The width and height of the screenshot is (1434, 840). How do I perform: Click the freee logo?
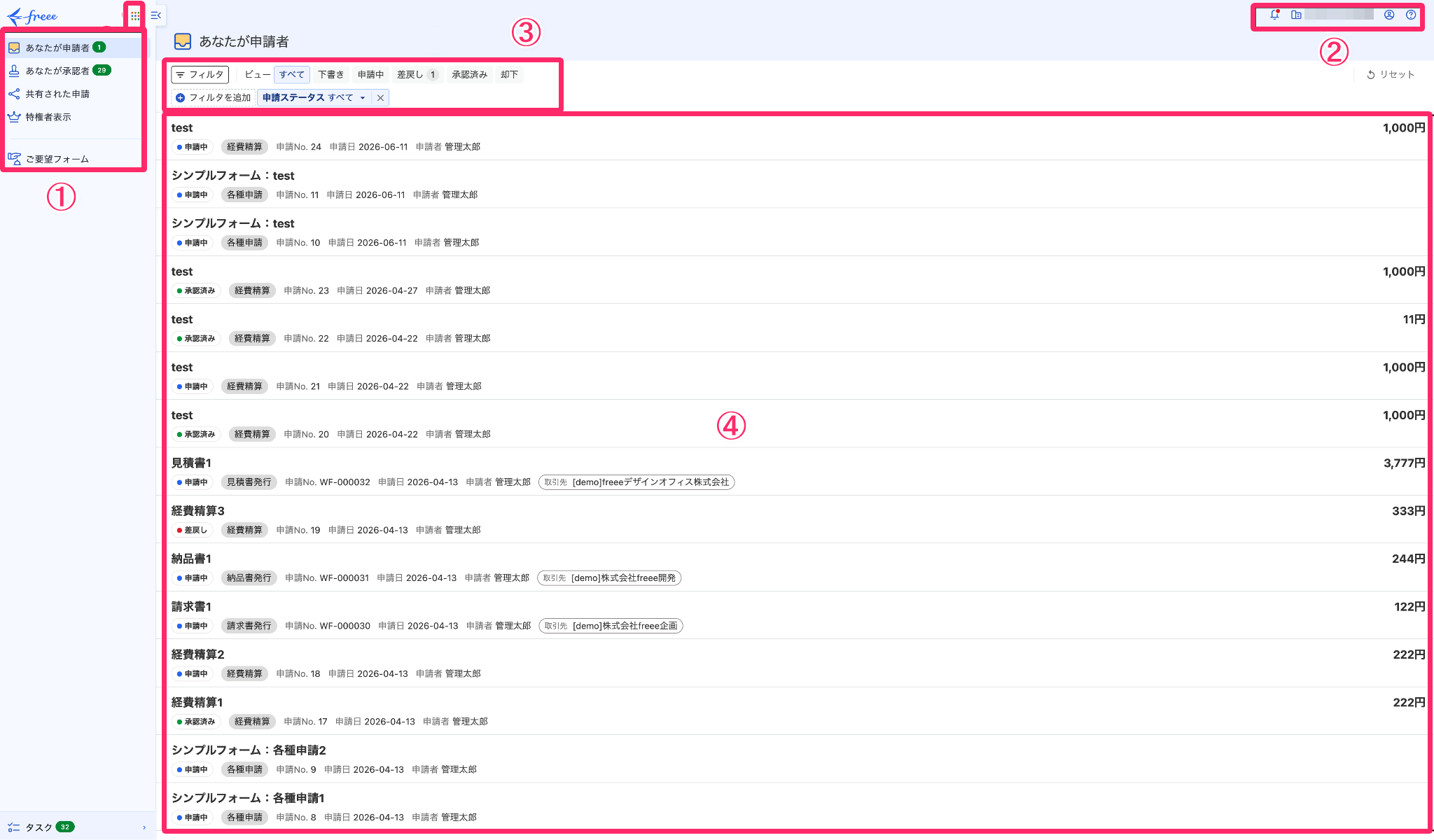click(32, 16)
